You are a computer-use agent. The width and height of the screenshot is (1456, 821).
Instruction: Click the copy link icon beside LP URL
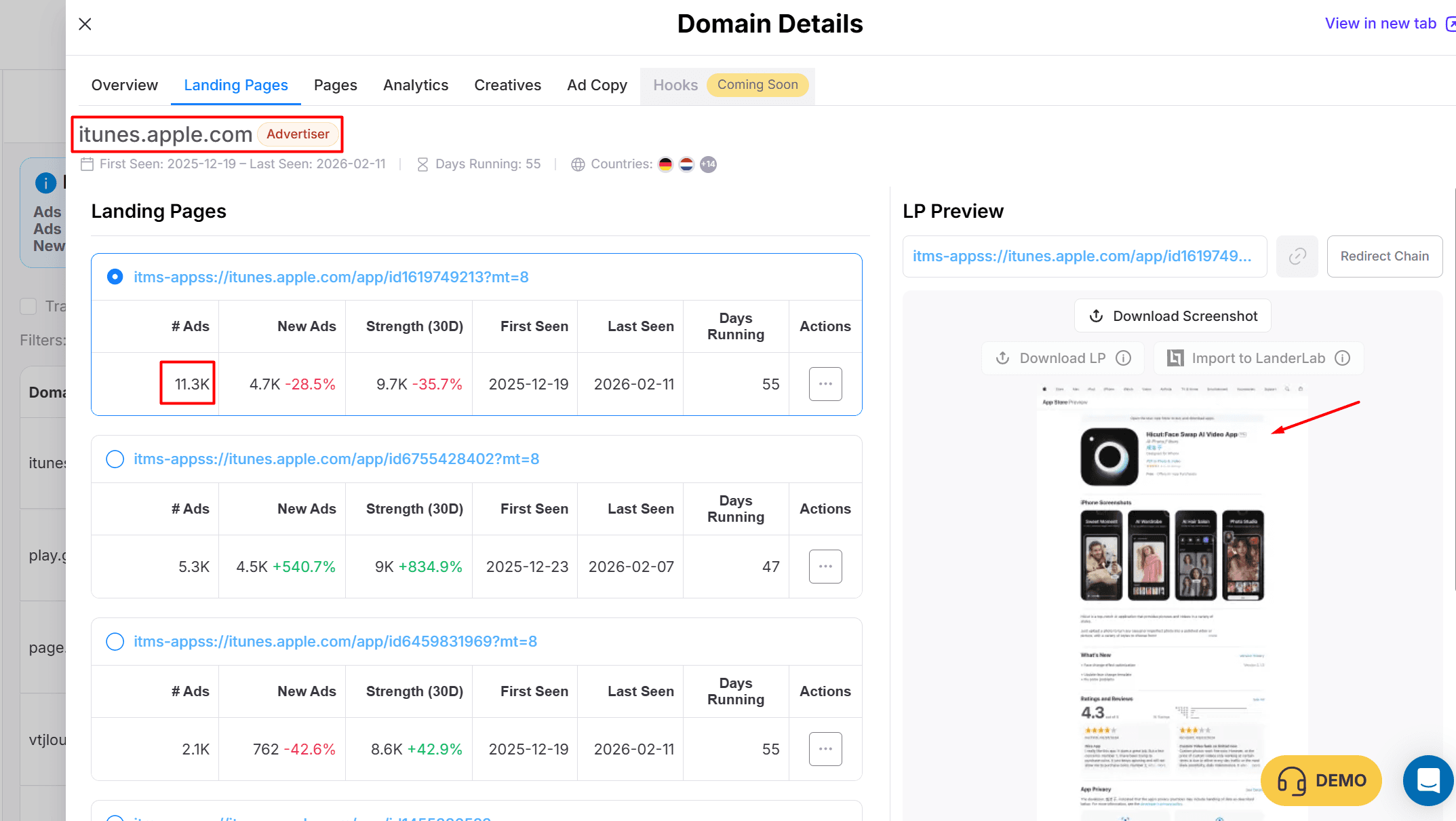coord(1297,256)
